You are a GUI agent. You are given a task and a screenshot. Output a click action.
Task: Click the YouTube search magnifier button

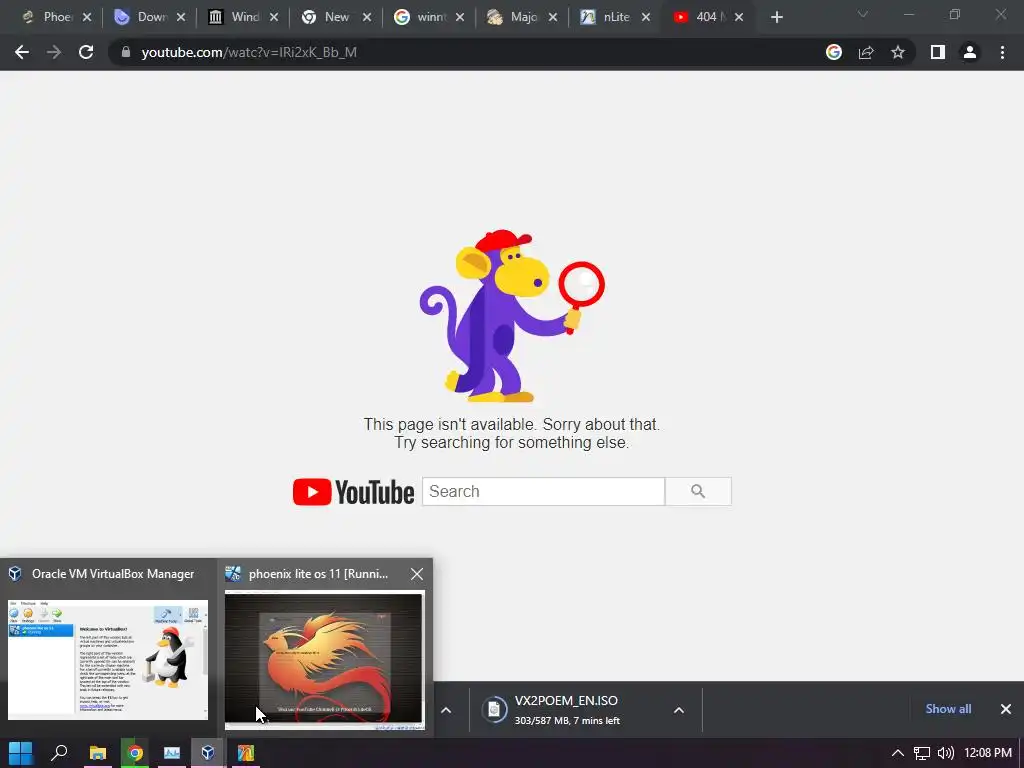698,491
